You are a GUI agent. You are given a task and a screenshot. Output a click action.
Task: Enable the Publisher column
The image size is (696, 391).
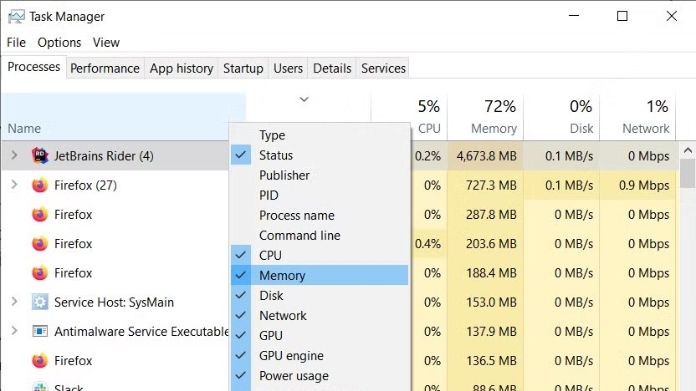coord(319,175)
